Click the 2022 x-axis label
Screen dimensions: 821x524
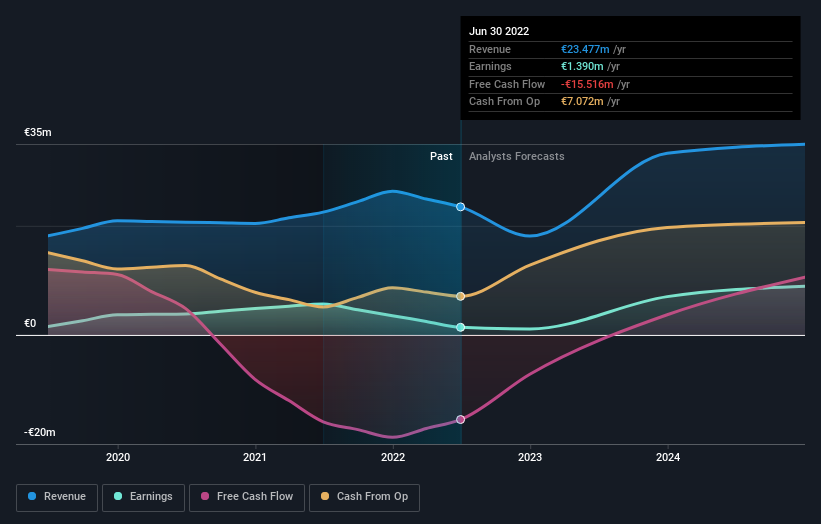[393, 457]
